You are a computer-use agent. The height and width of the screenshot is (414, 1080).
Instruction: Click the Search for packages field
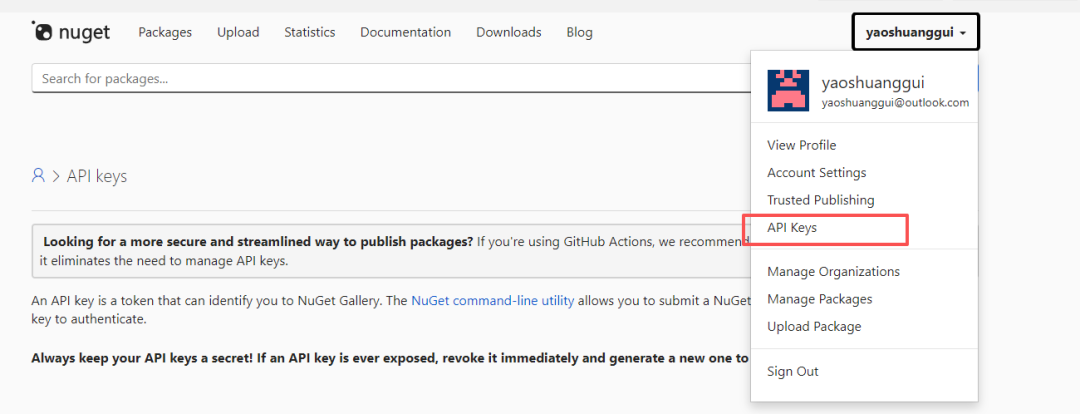391,79
